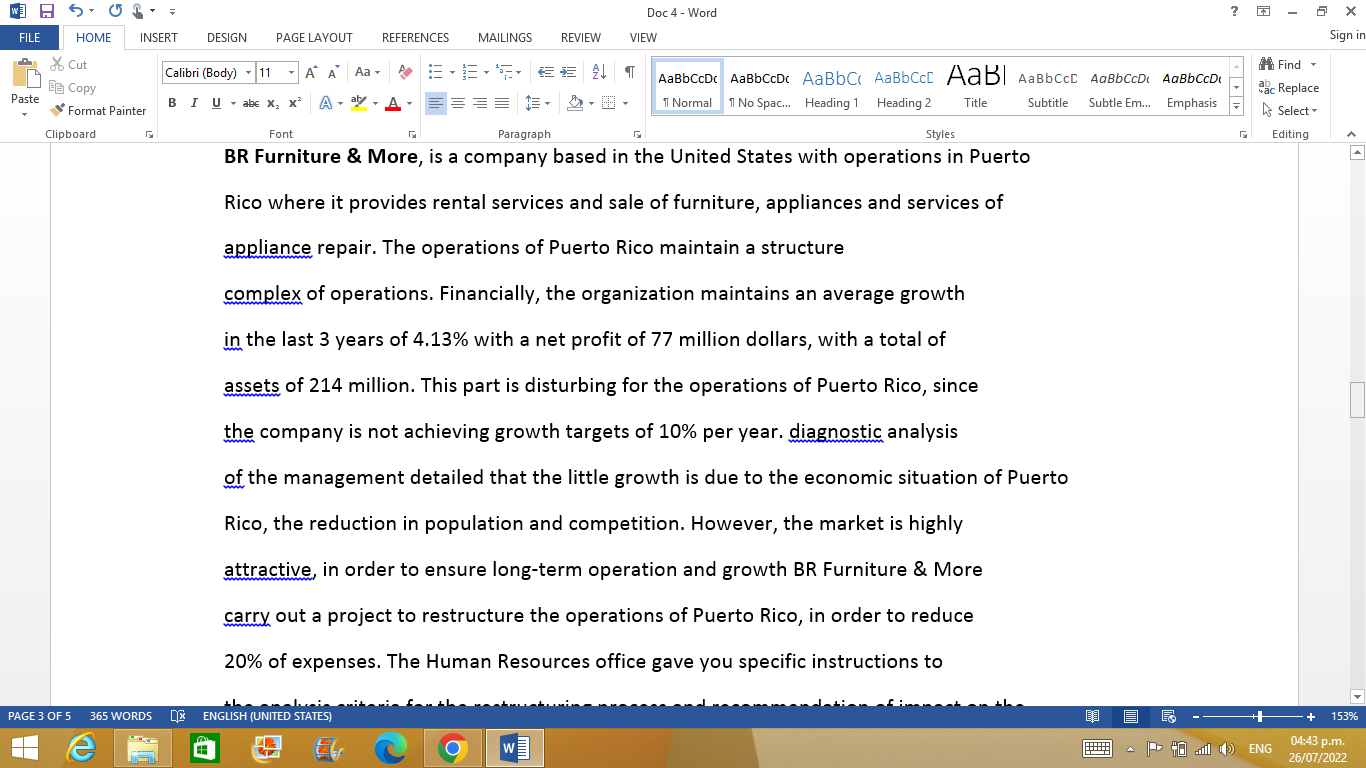Open the FILE menu
Image resolution: width=1366 pixels, height=768 pixels.
coord(30,37)
